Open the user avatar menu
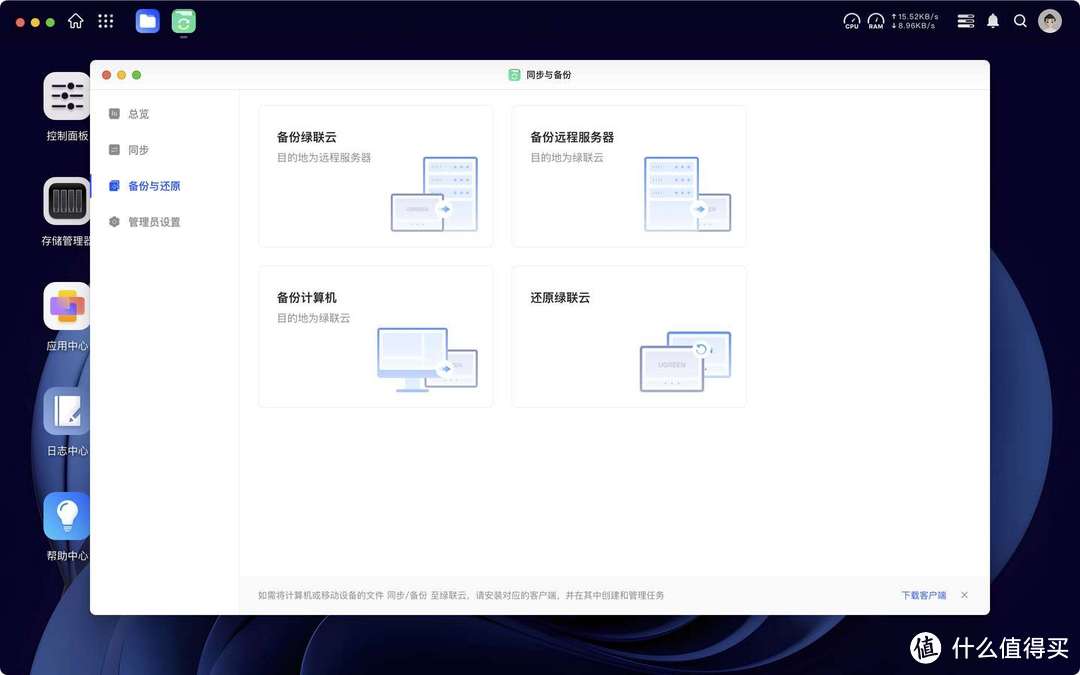This screenshot has height=675, width=1080. tap(1049, 21)
